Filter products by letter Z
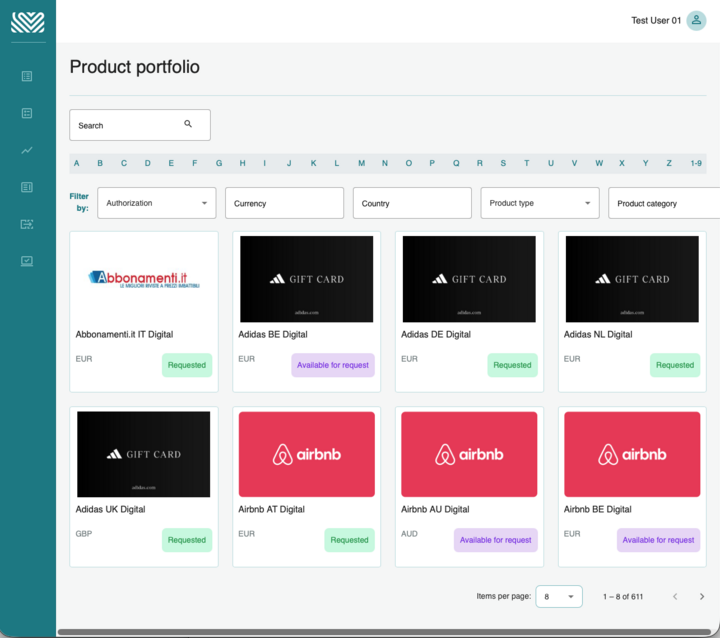Image resolution: width=720 pixels, height=638 pixels. (x=669, y=163)
